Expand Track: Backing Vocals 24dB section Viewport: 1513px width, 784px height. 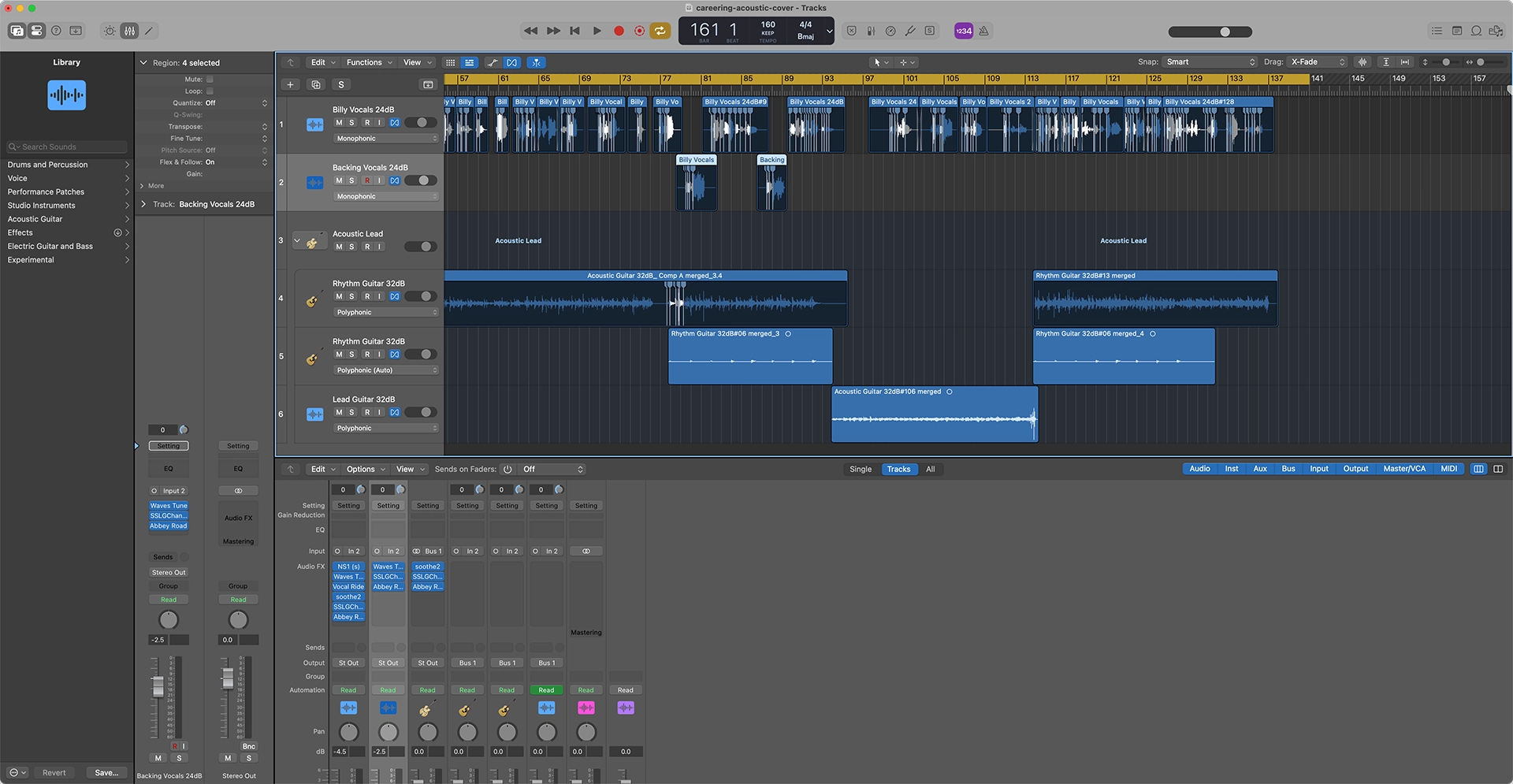click(x=143, y=204)
